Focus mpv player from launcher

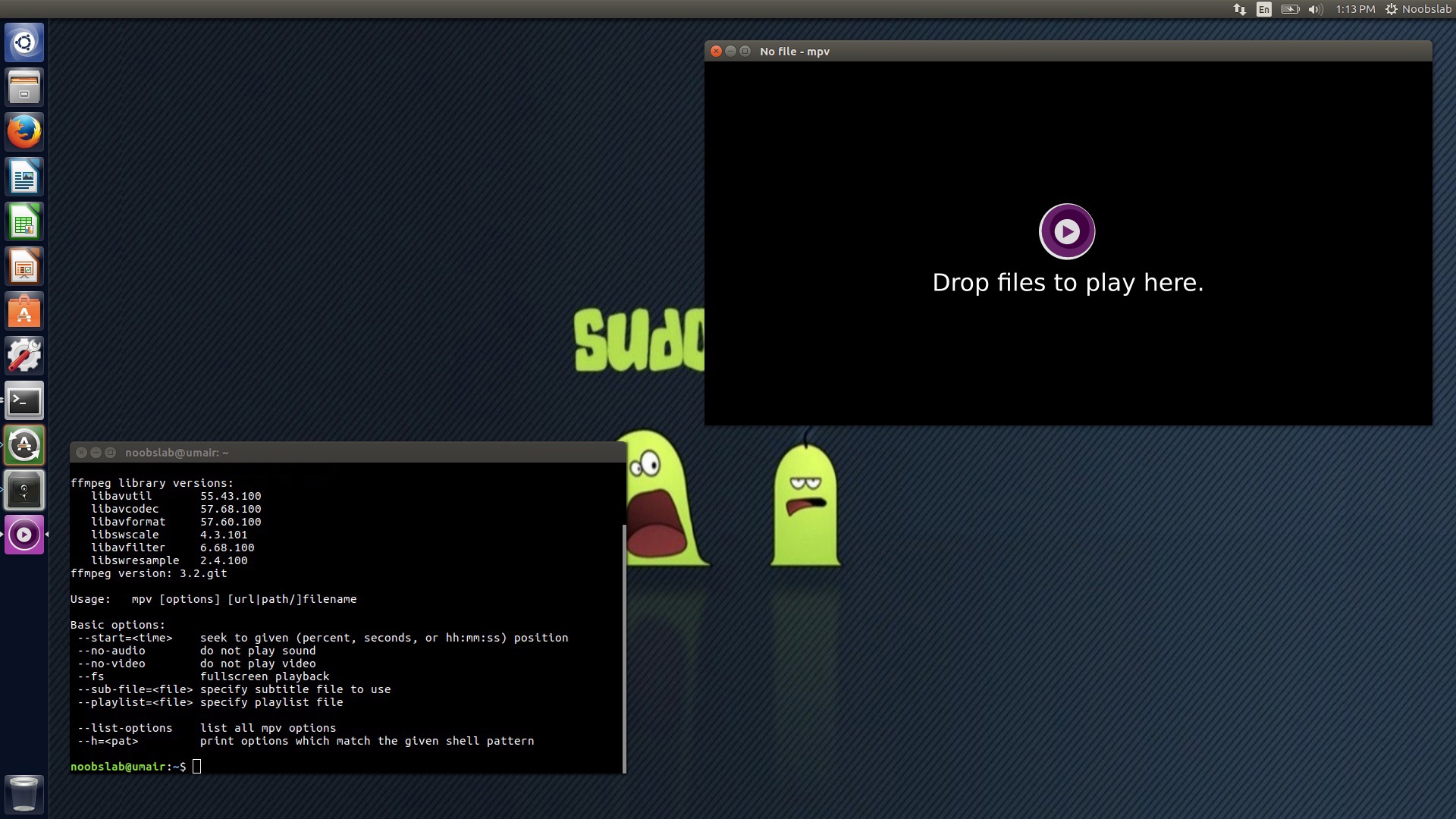click(24, 535)
